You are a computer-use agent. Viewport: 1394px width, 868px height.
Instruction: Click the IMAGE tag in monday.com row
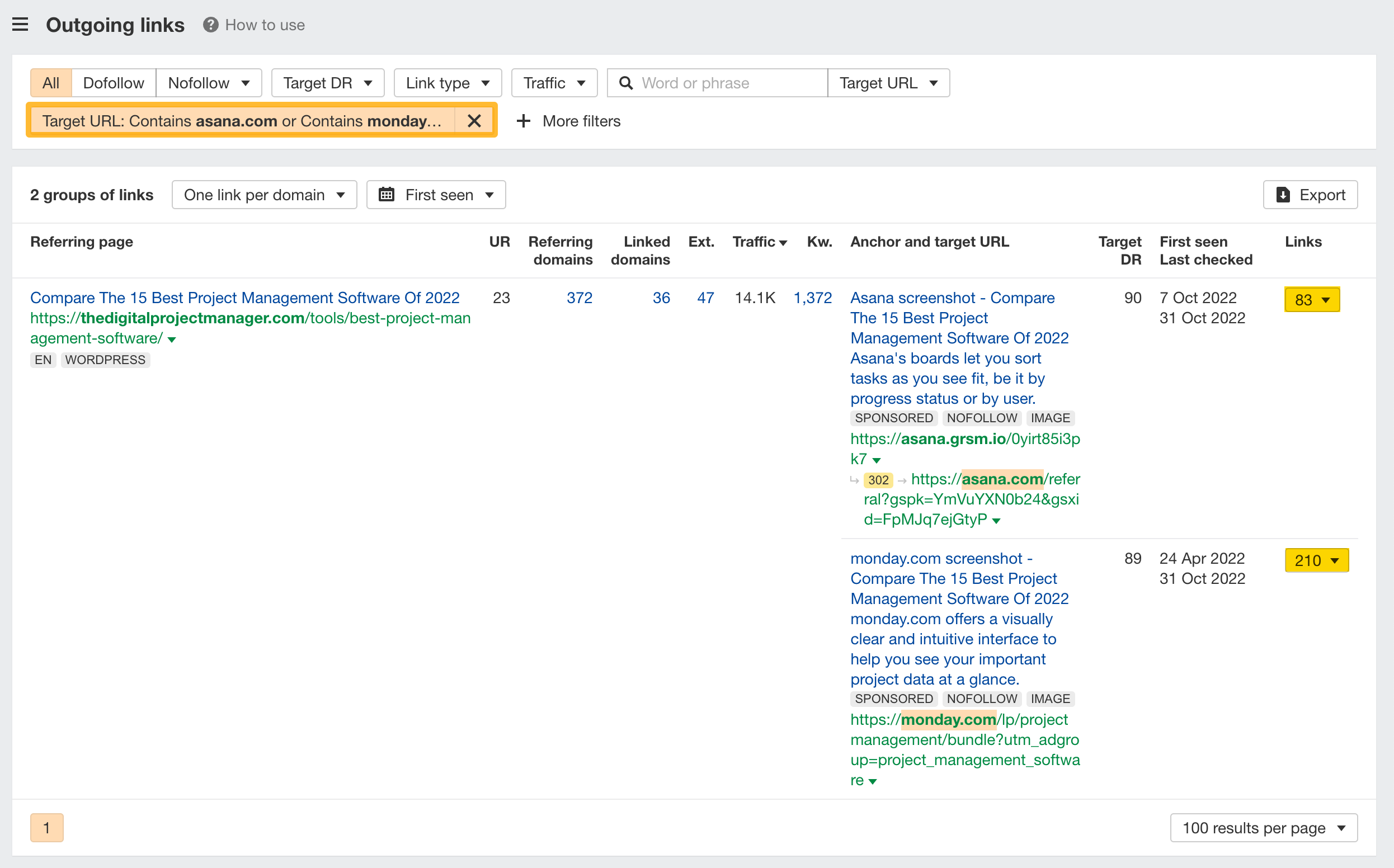pos(1050,699)
